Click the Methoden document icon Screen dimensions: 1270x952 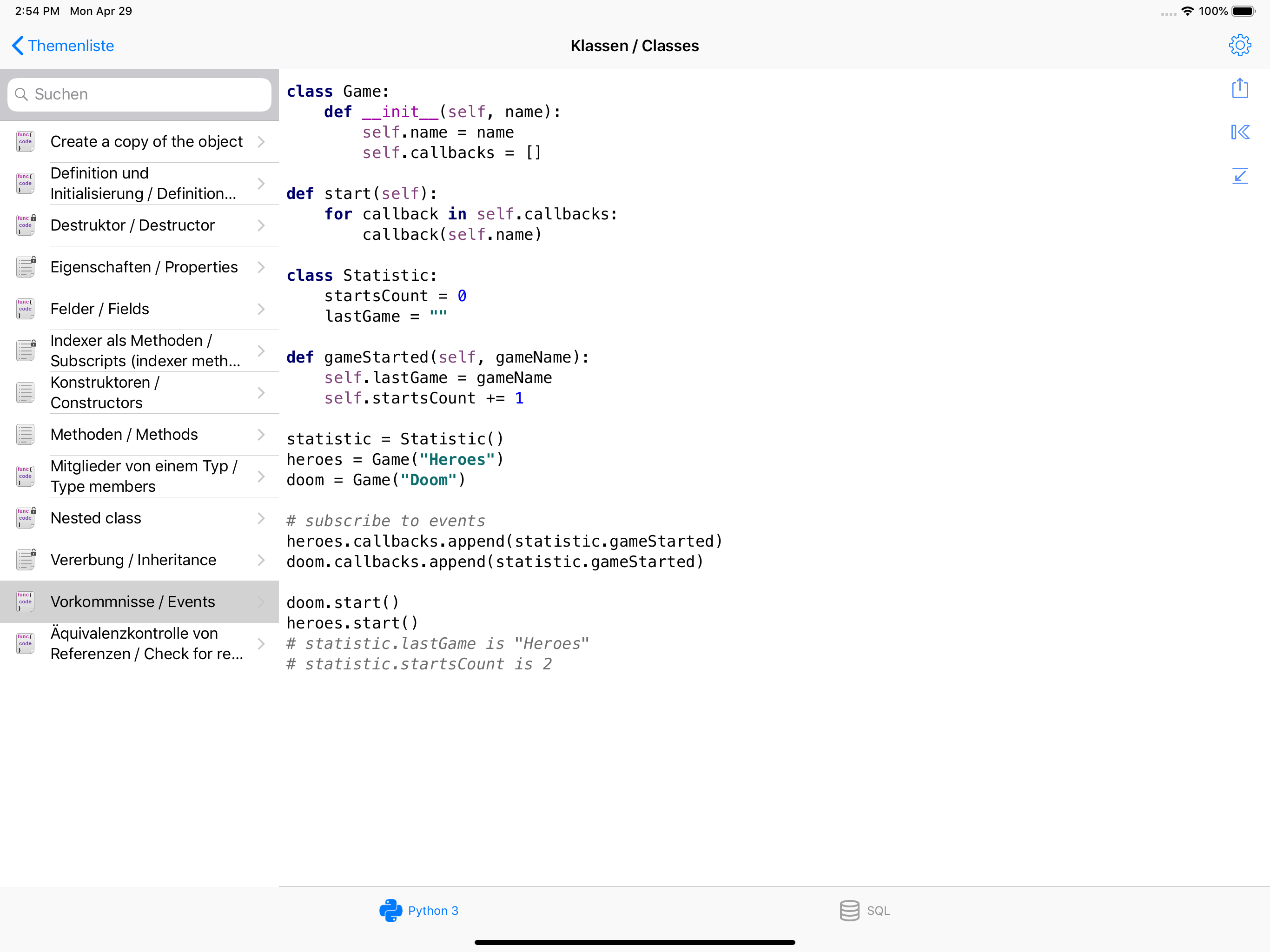pyautogui.click(x=26, y=435)
